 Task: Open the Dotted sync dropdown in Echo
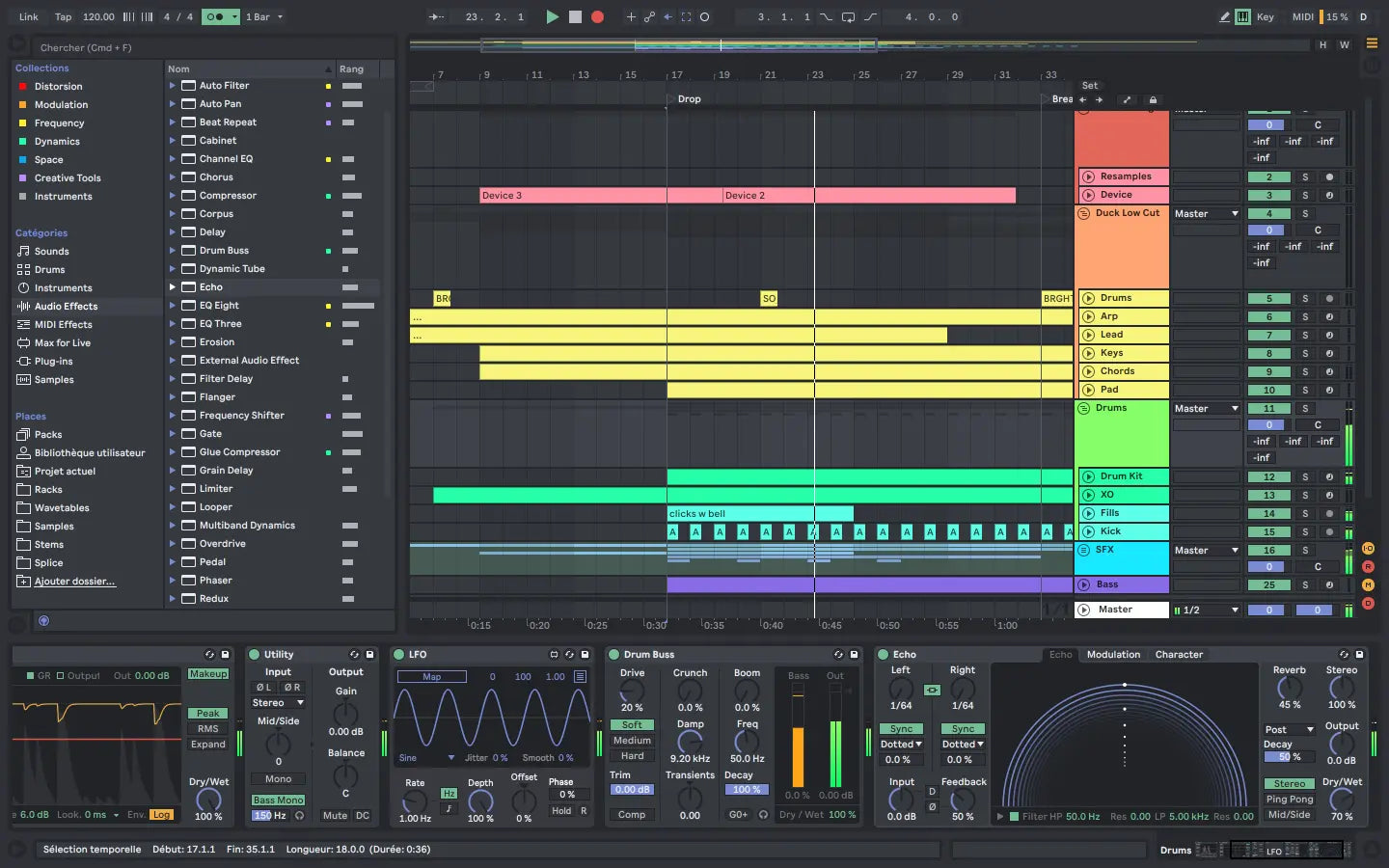900,744
